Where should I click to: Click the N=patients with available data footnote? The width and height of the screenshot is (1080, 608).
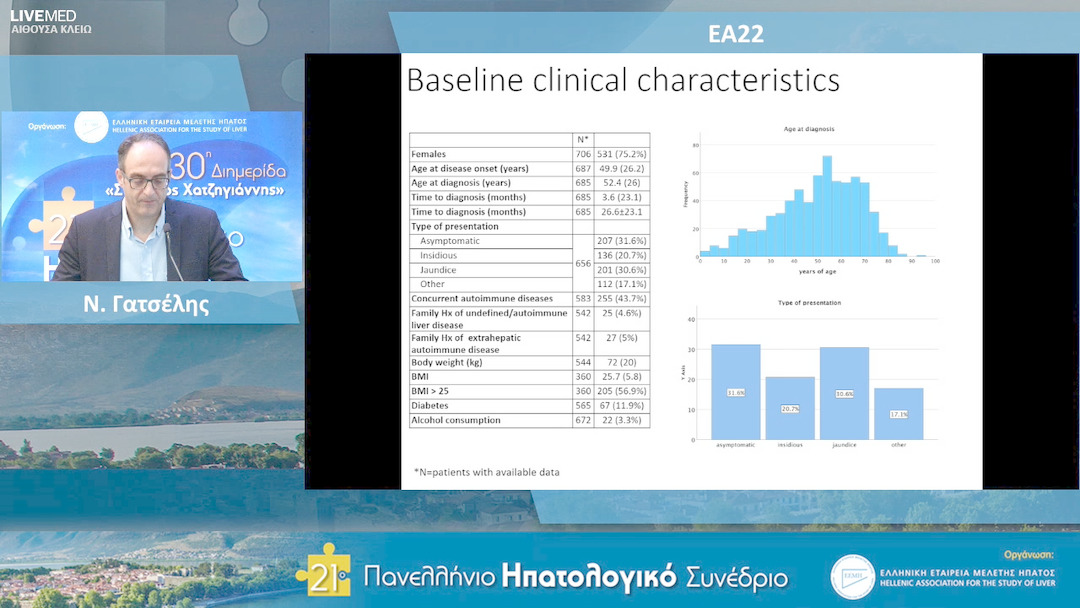tap(486, 472)
